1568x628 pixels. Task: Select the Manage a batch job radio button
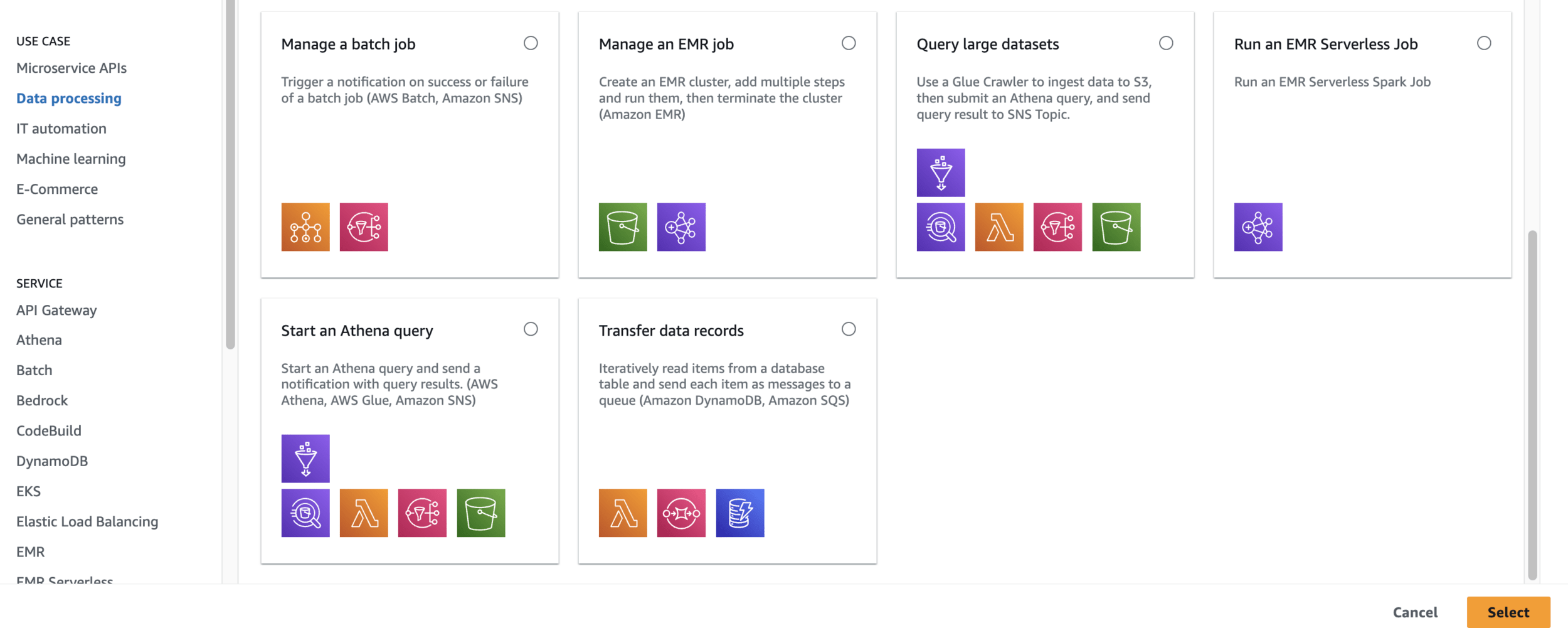531,43
